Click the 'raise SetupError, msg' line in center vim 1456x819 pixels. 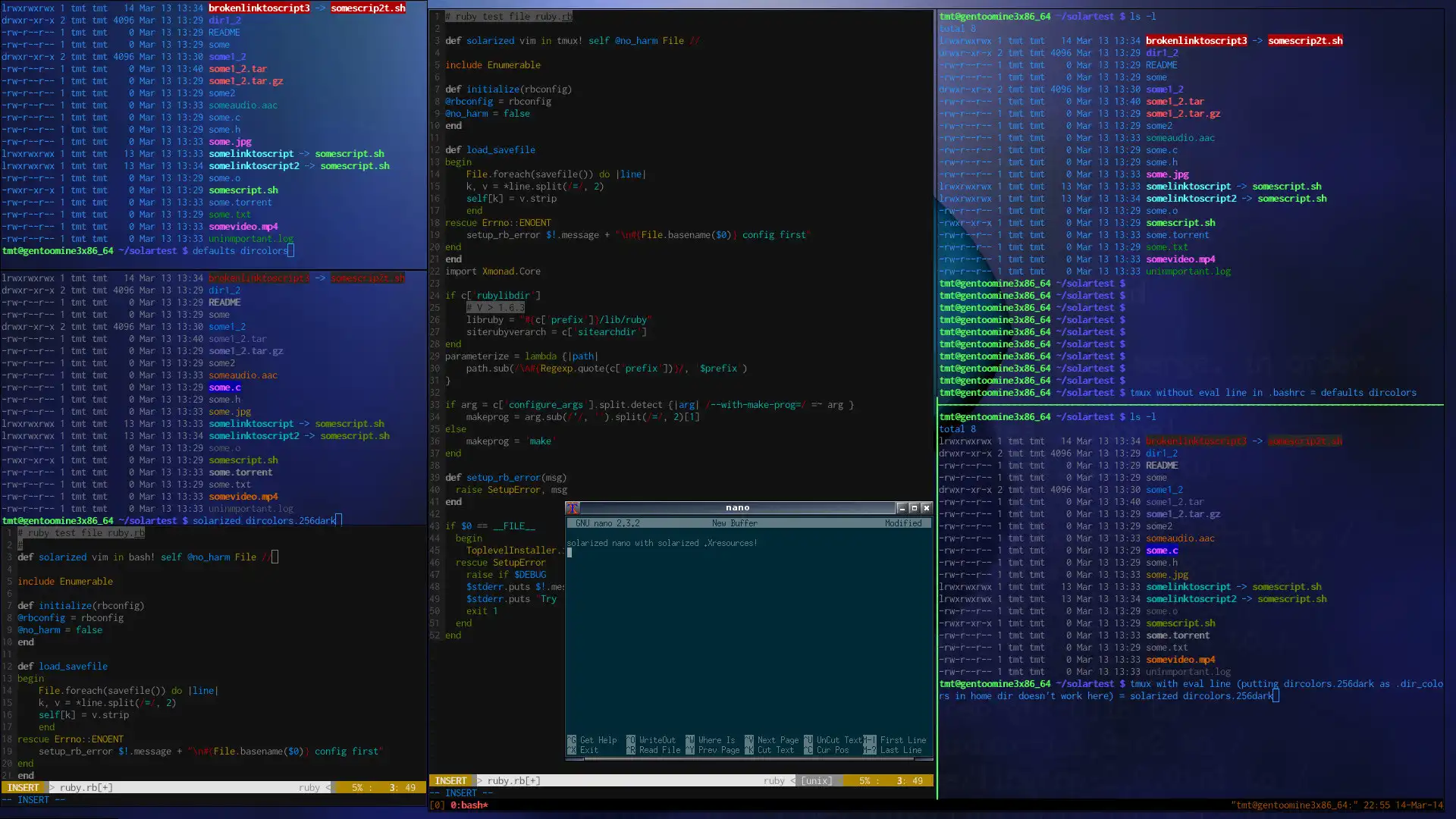pos(511,490)
